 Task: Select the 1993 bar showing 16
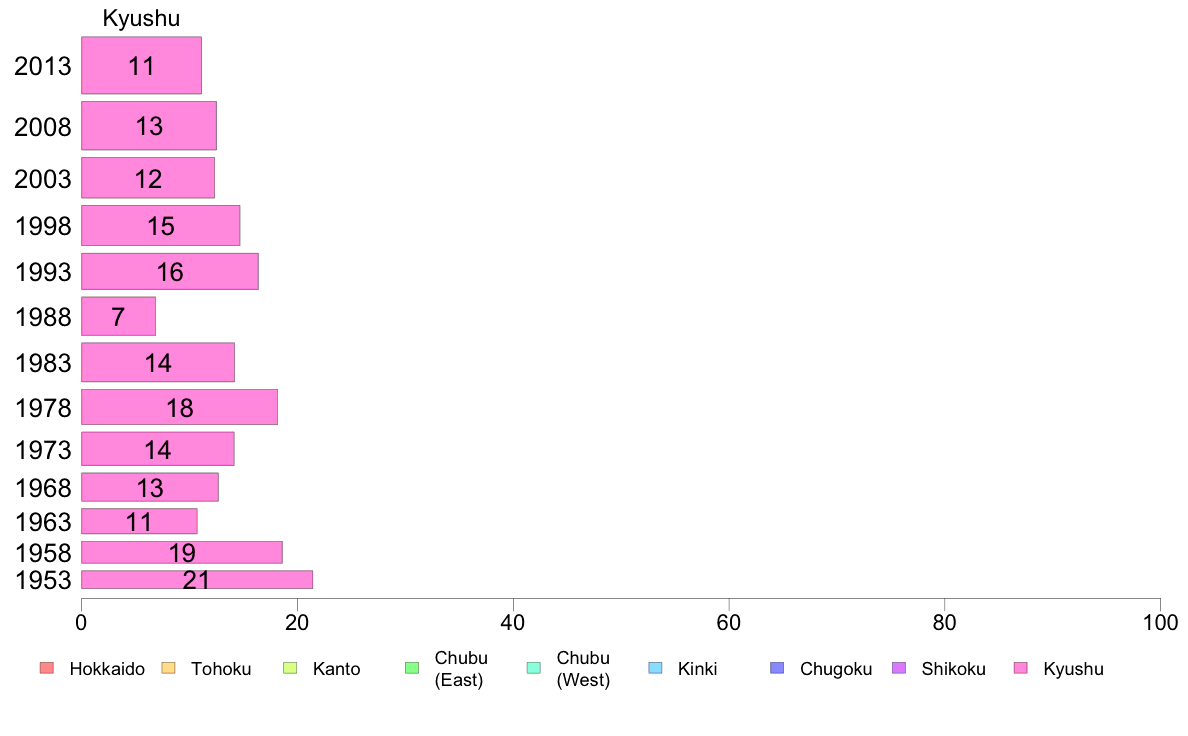170,271
